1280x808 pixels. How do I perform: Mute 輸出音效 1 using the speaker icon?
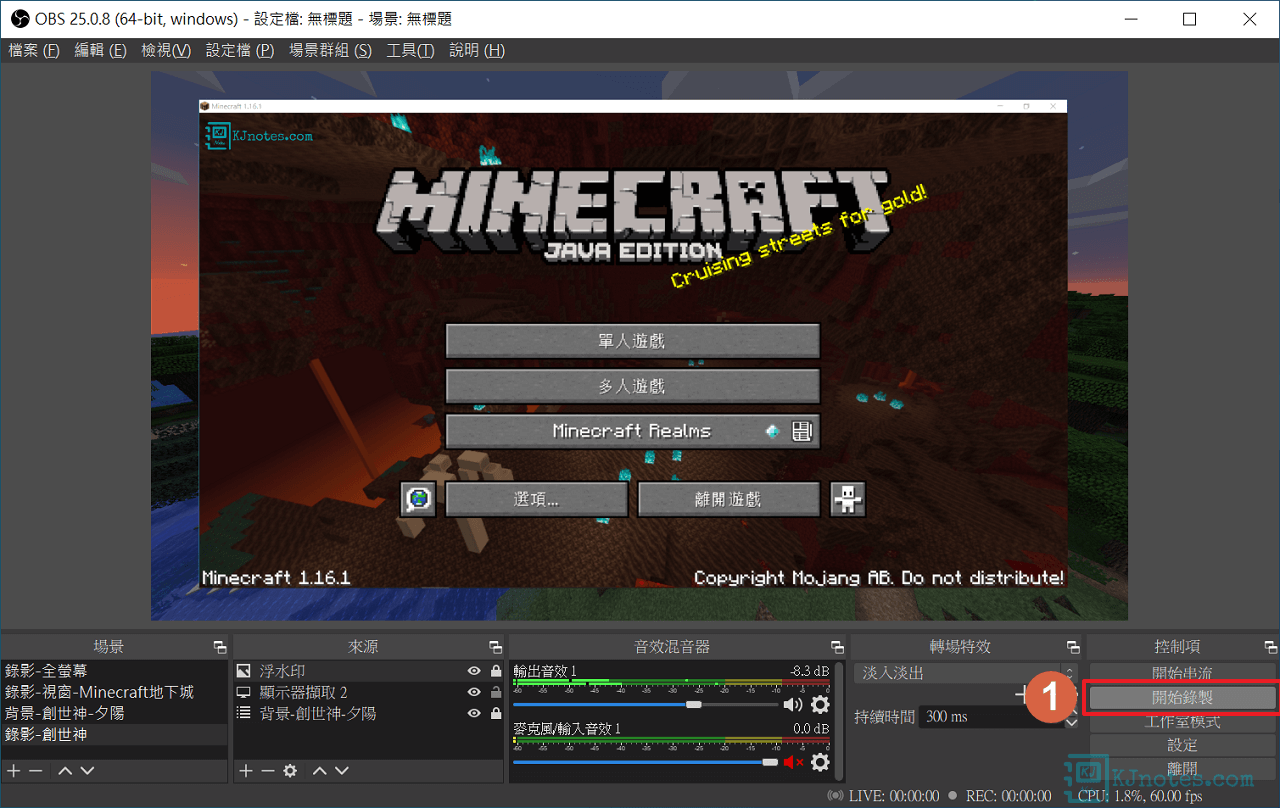point(793,705)
